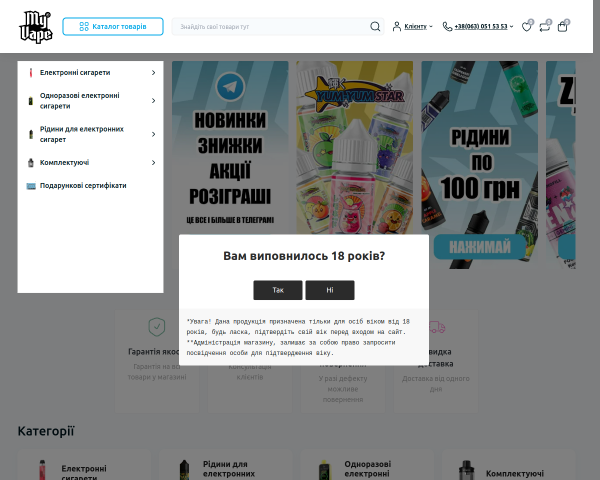
Task: Expand the Електронні сигарети submenu chevron
Action: point(153,72)
